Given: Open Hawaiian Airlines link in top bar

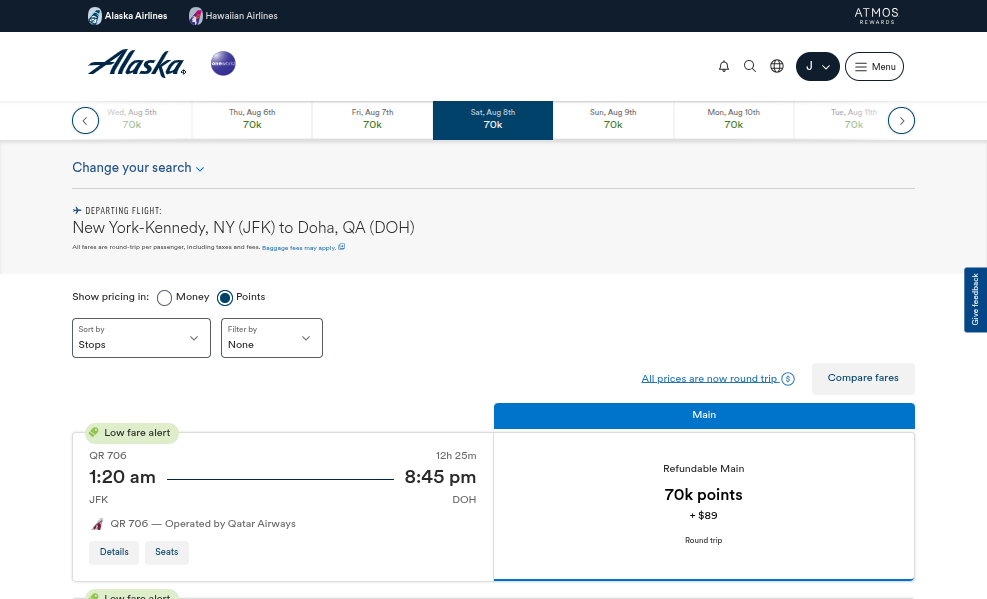Looking at the screenshot, I should 234,16.
